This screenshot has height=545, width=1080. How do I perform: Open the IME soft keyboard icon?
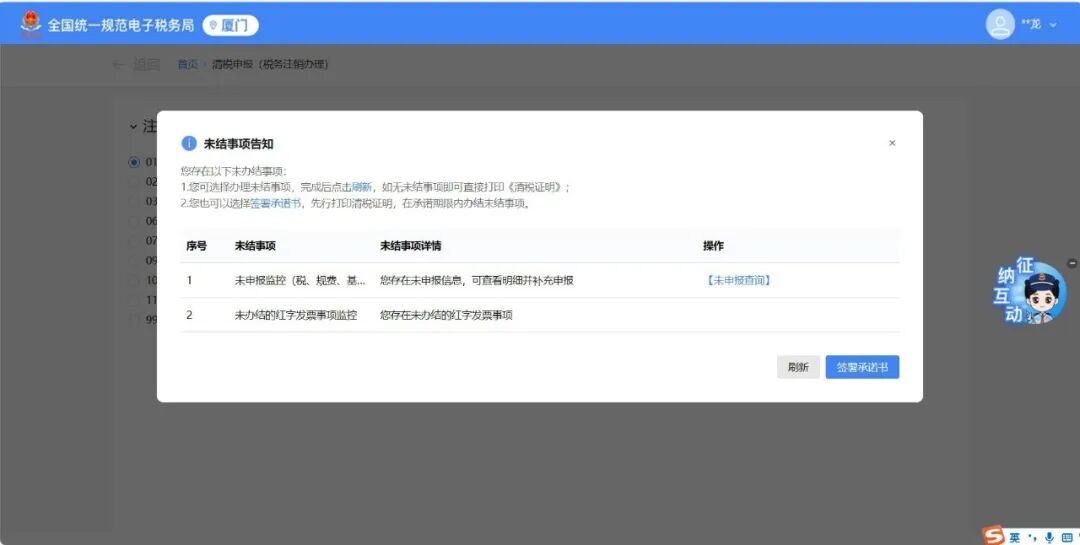[1067, 537]
